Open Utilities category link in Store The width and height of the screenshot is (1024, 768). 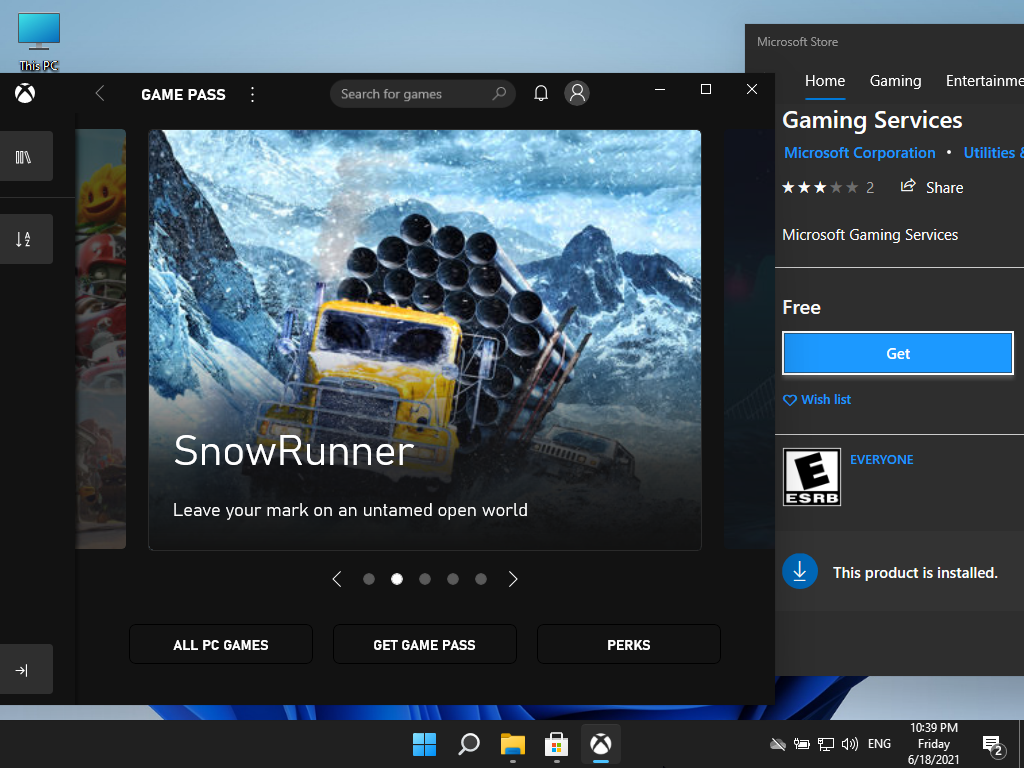(993, 153)
